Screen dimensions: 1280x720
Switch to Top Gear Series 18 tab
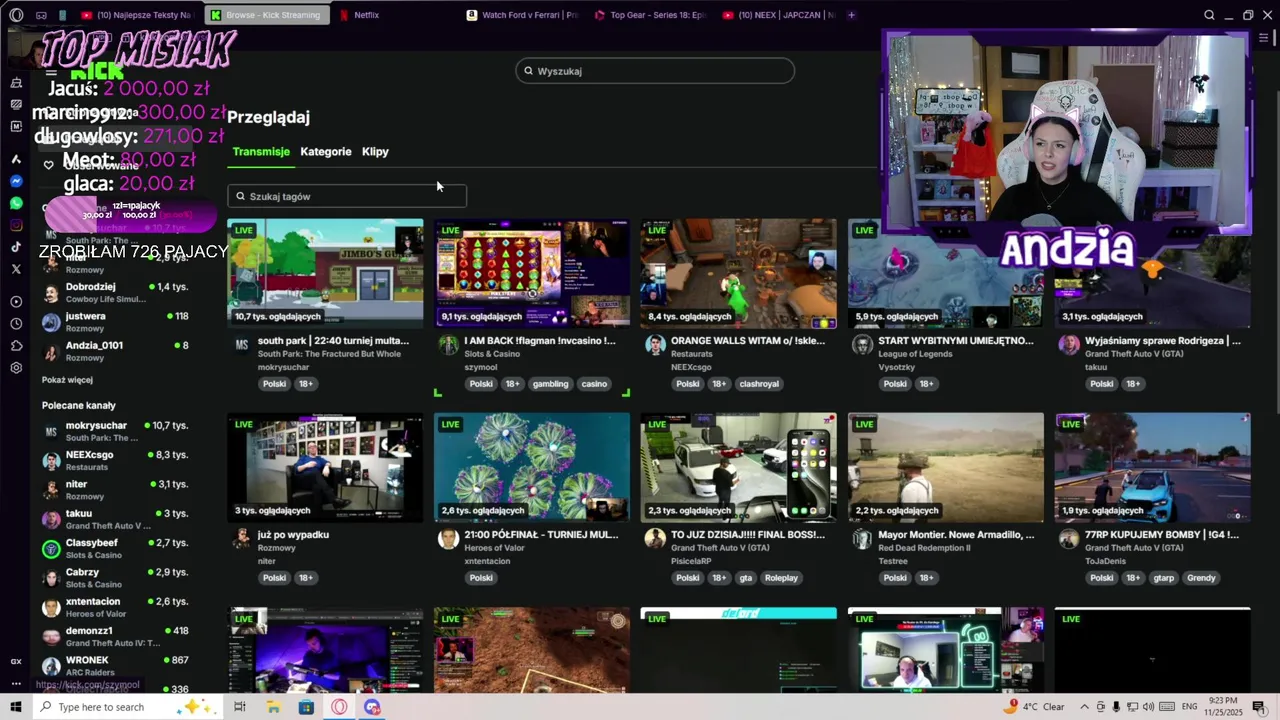point(652,15)
